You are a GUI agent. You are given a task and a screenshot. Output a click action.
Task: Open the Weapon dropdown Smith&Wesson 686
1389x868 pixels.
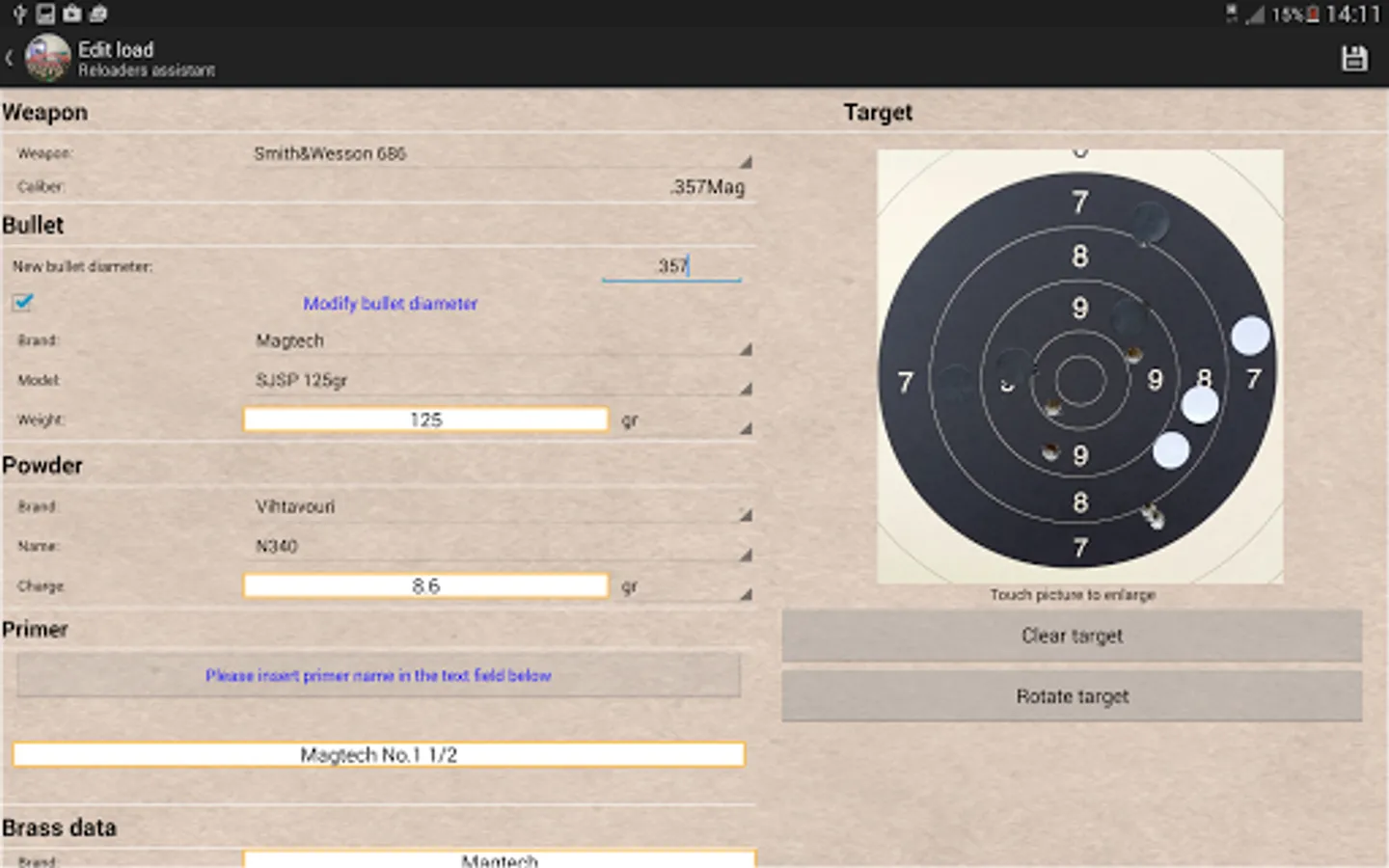[499, 153]
